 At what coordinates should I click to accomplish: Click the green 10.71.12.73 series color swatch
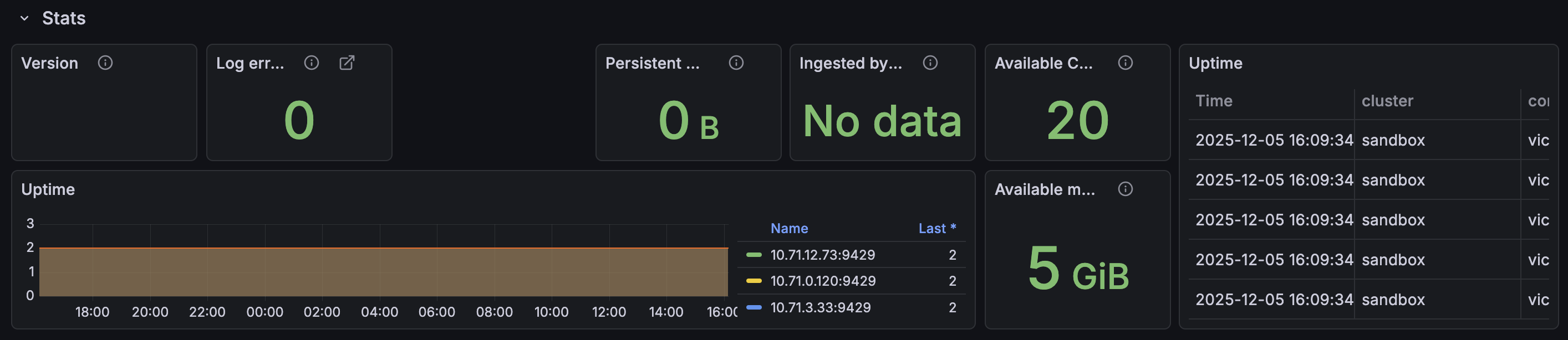754,255
